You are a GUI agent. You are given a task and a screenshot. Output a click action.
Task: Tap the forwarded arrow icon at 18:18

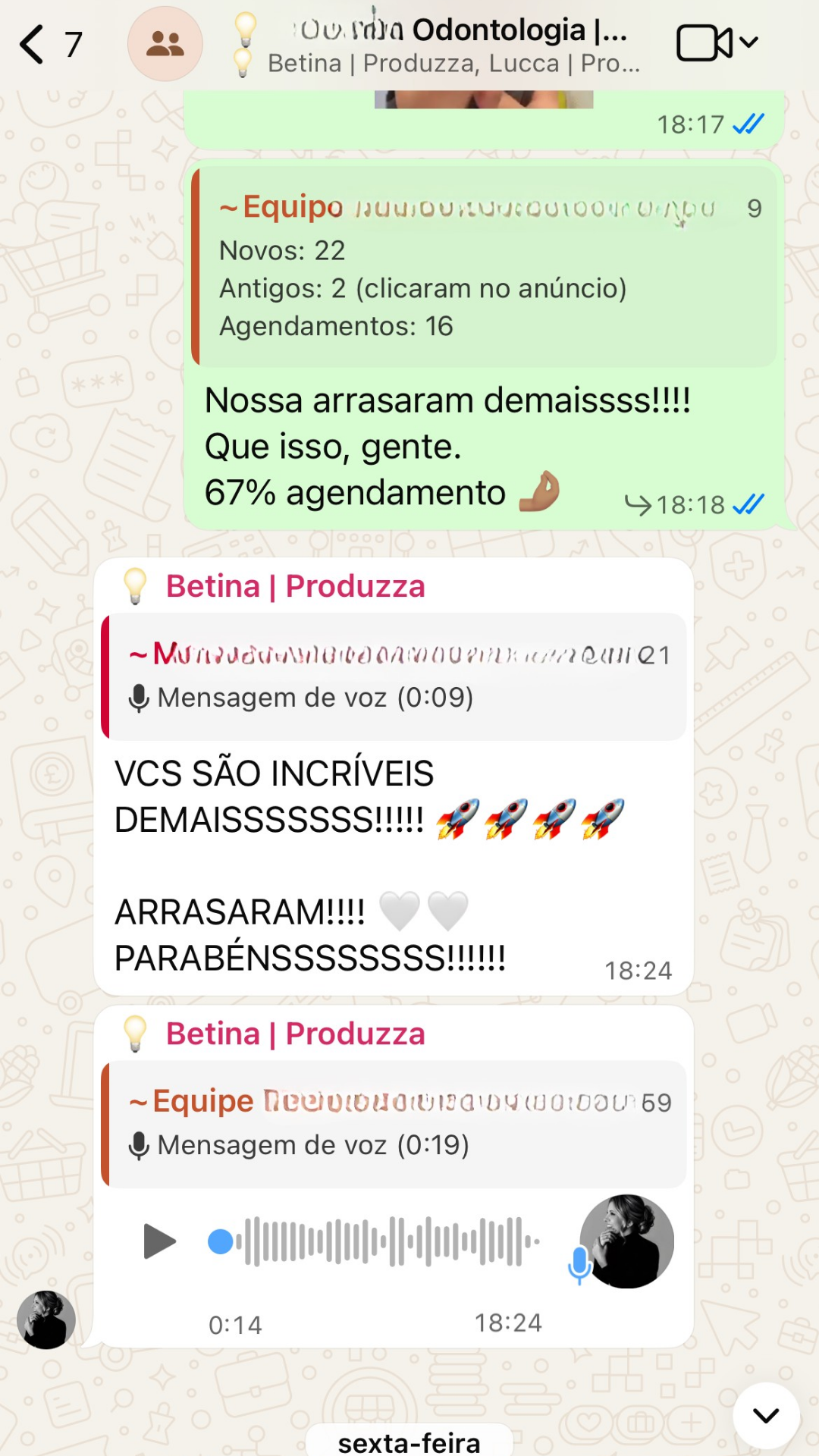pos(638,505)
